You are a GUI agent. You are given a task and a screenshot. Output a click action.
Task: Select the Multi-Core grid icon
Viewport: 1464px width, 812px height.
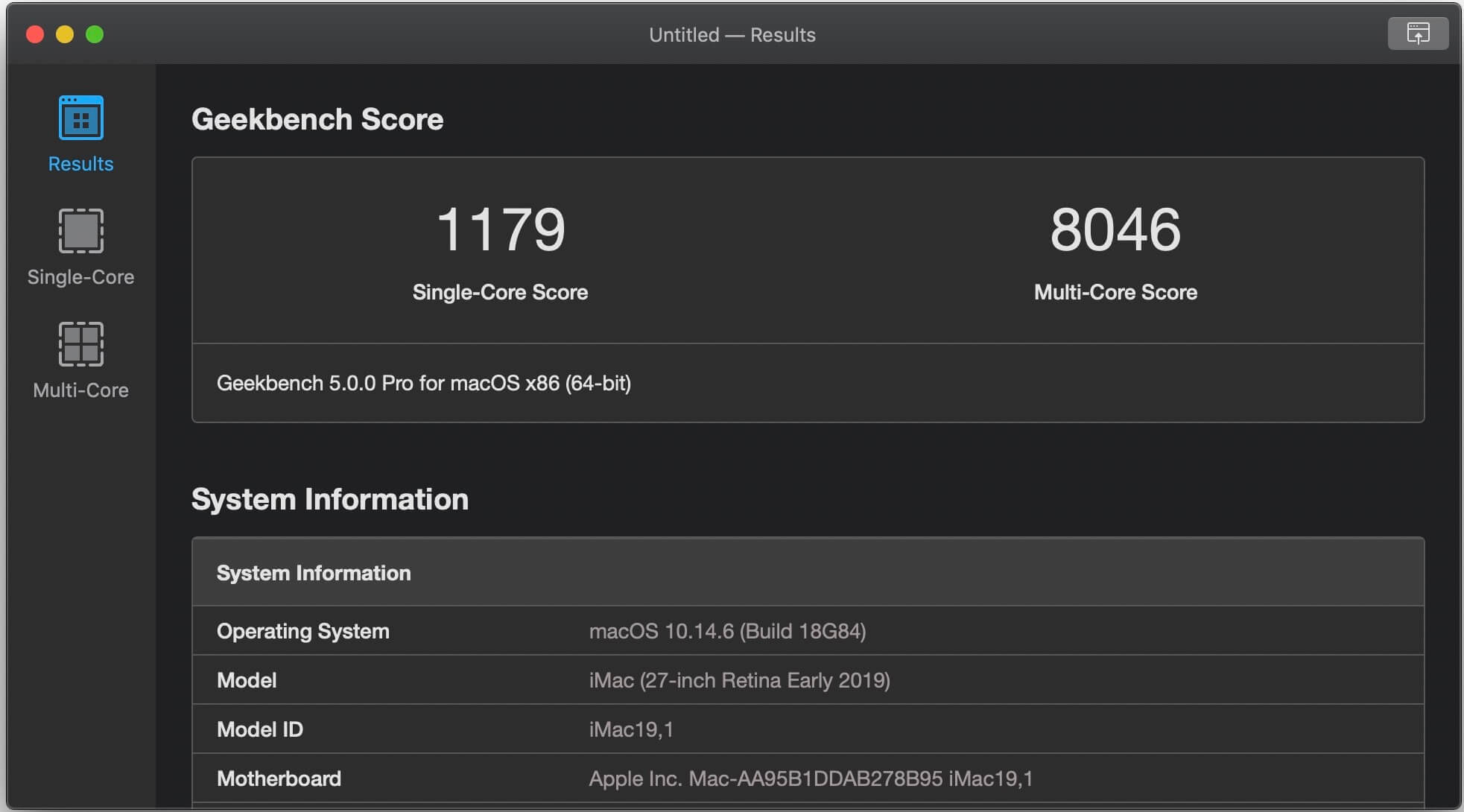coord(80,343)
